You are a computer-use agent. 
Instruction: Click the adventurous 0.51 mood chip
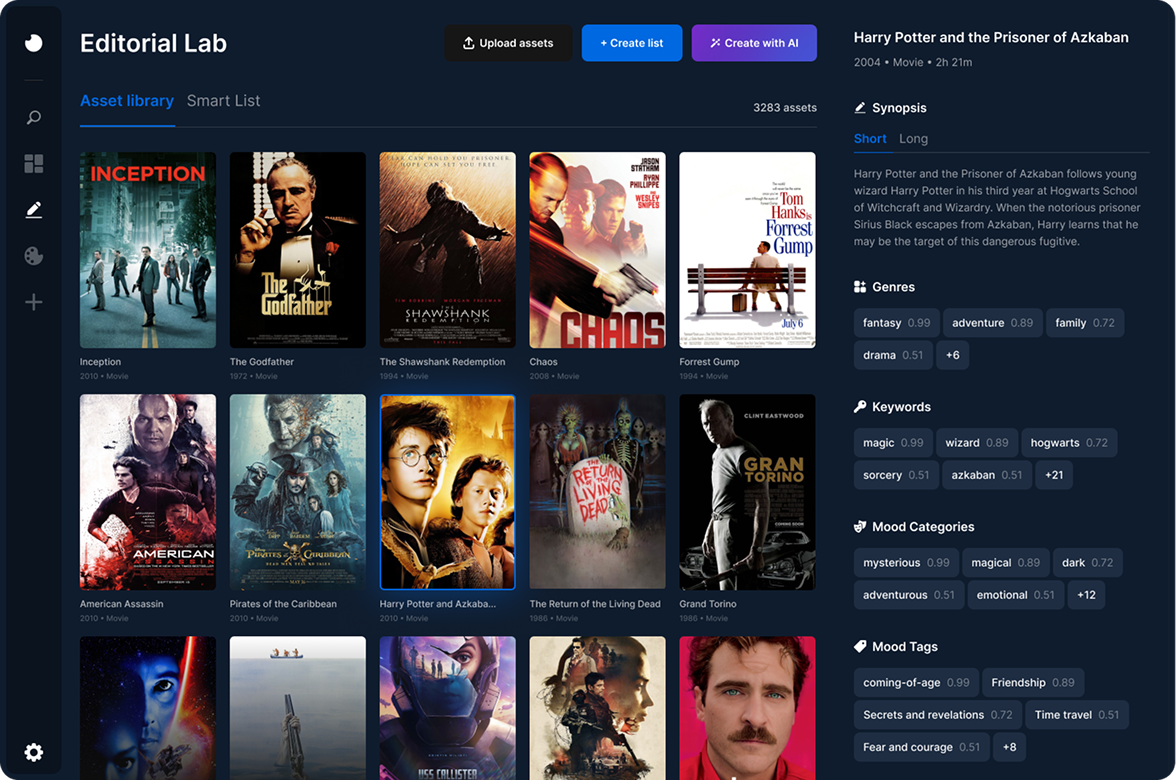(x=908, y=595)
